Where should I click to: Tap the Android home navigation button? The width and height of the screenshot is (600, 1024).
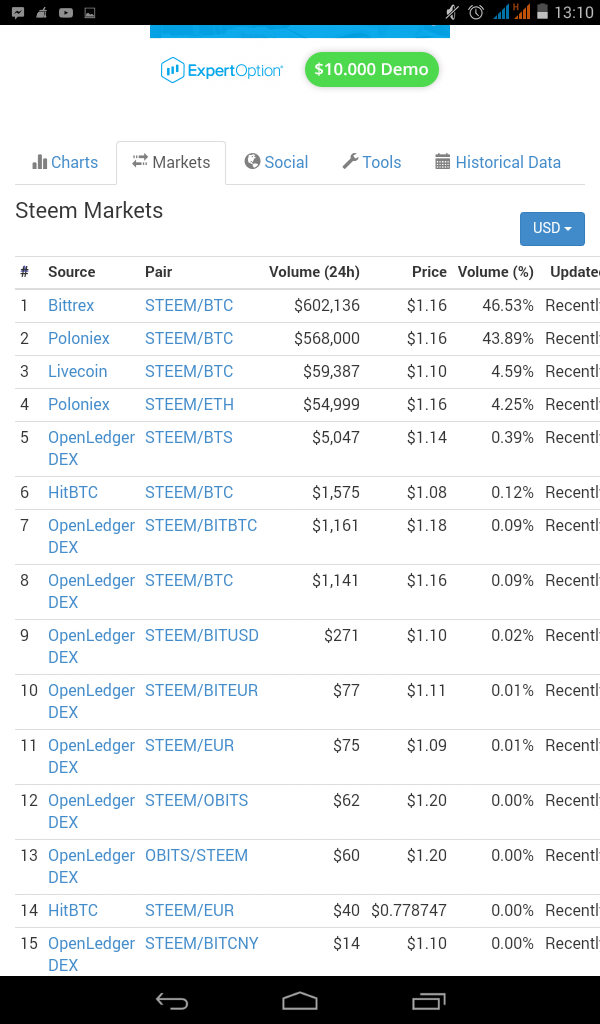pyautogui.click(x=300, y=1000)
